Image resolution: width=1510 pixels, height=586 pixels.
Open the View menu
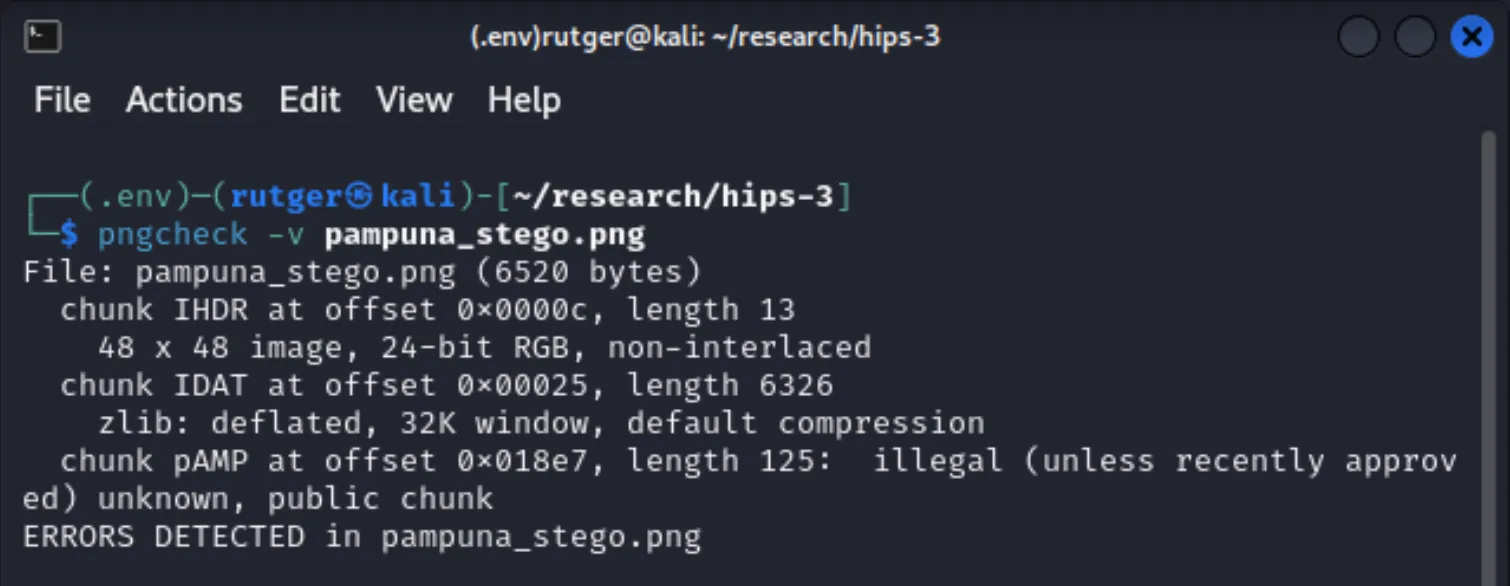point(414,99)
